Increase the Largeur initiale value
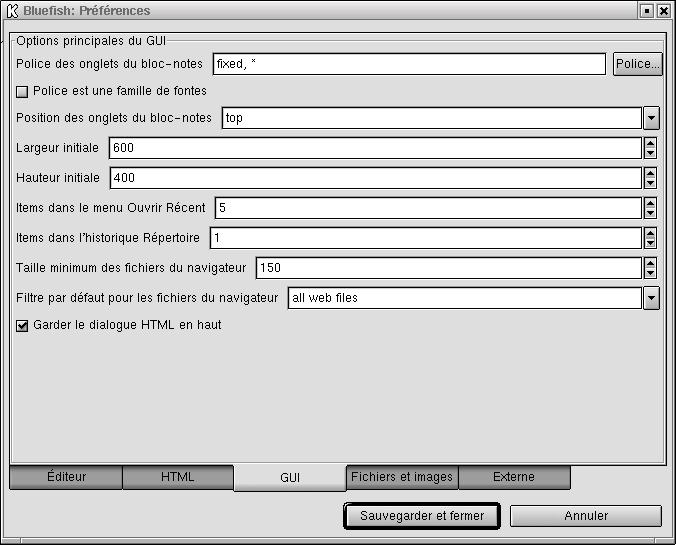Image resolution: width=676 pixels, height=545 pixels. [x=650, y=143]
